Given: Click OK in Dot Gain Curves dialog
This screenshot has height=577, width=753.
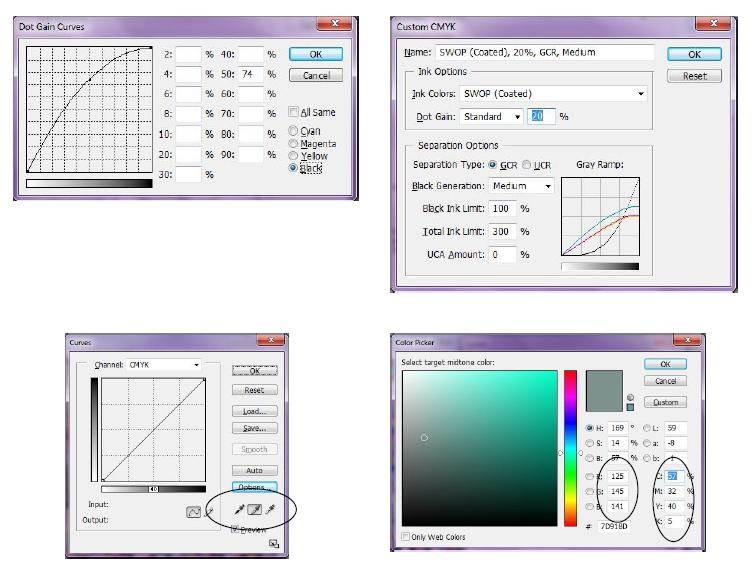Looking at the screenshot, I should pos(316,54).
